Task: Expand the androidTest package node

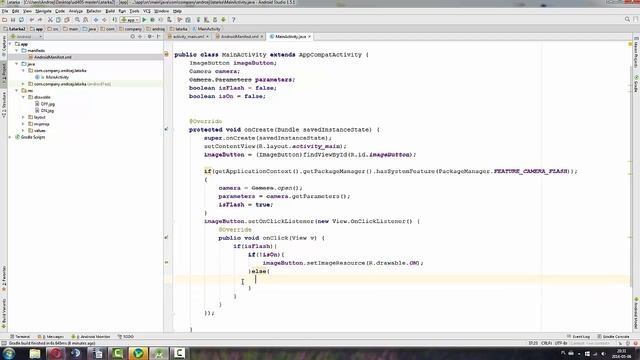Action: (x=23, y=84)
